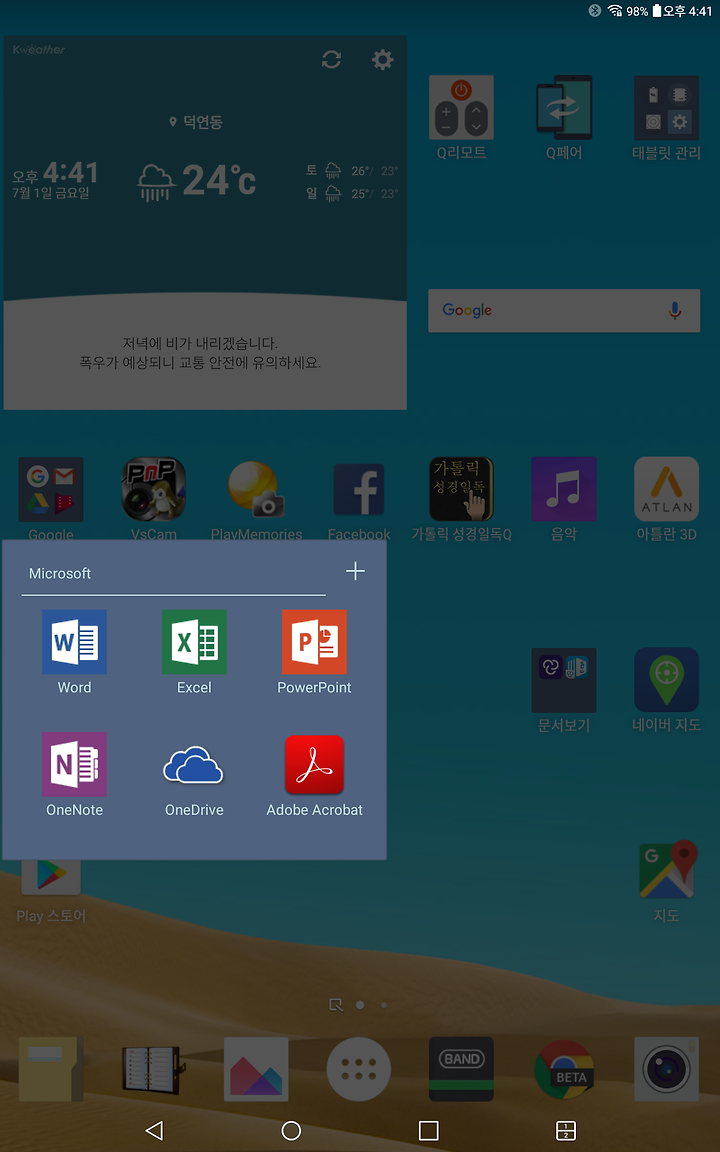Viewport: 720px width, 1152px height.
Task: Launch the camera app in the dock
Action: pyautogui.click(x=666, y=1069)
